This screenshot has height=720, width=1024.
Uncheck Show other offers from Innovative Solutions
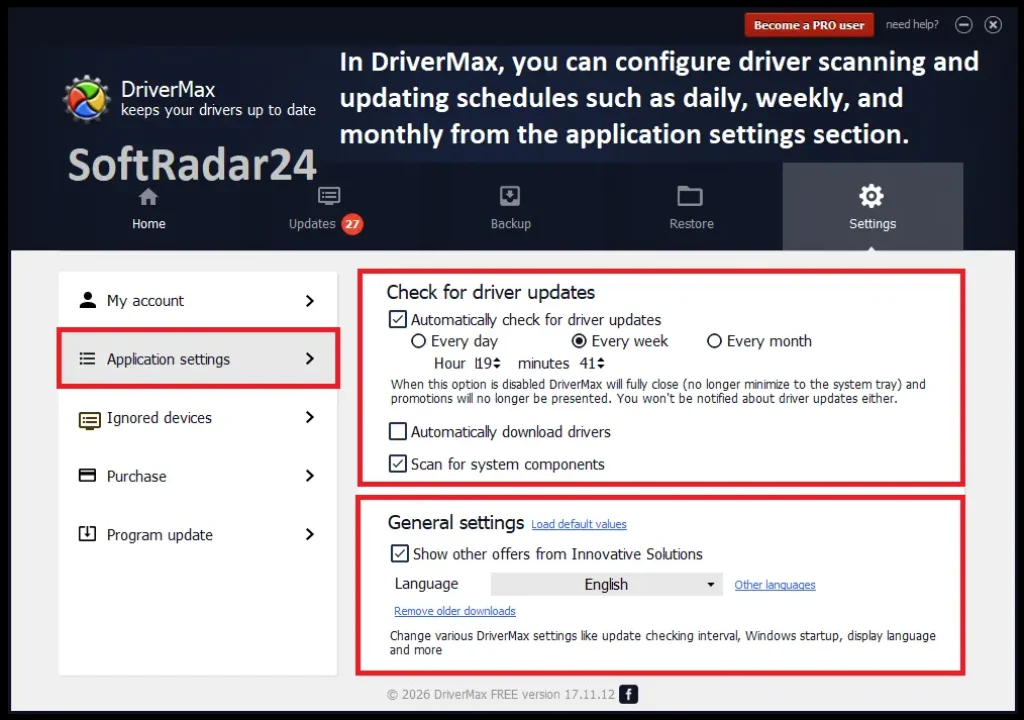[400, 553]
